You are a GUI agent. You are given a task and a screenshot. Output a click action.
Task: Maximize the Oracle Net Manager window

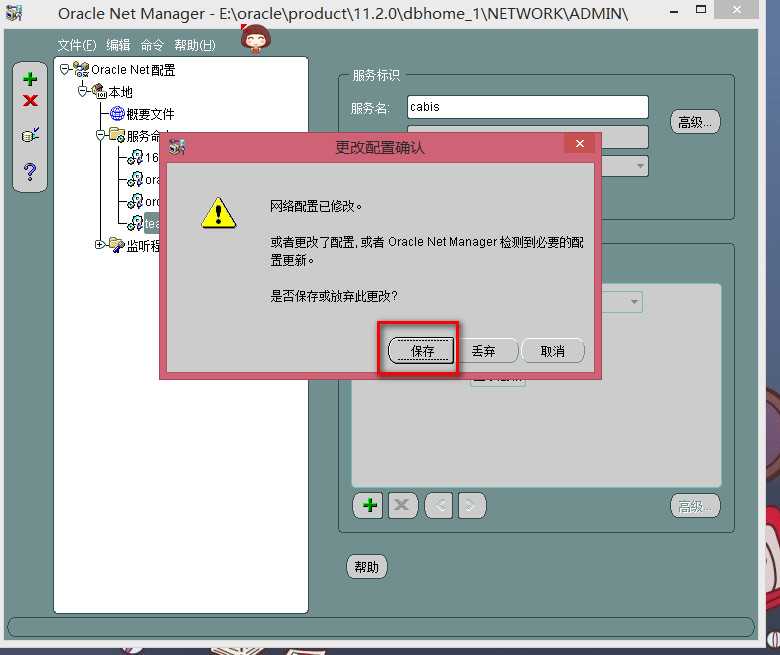[700, 9]
